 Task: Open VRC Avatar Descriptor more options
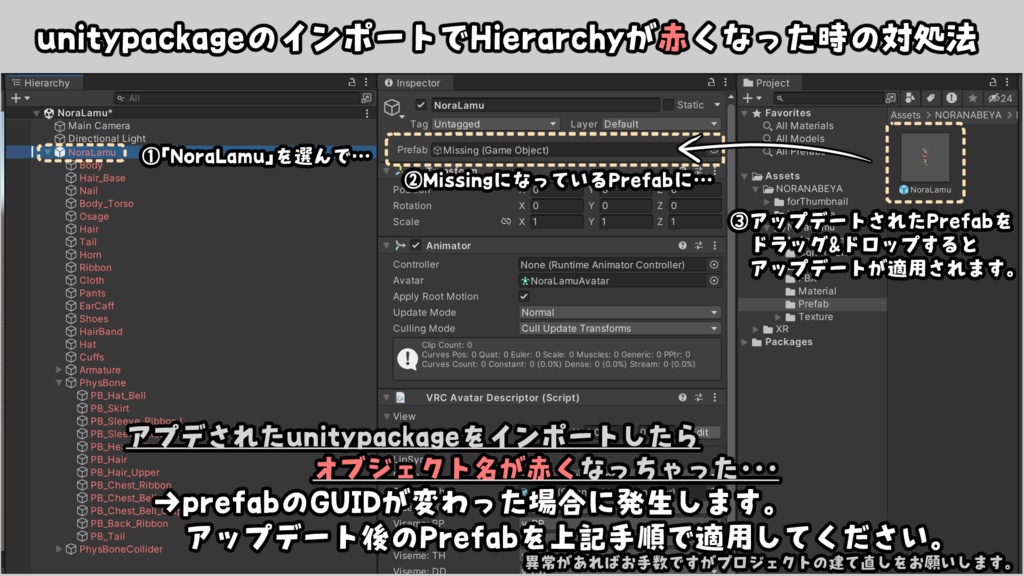(714, 397)
